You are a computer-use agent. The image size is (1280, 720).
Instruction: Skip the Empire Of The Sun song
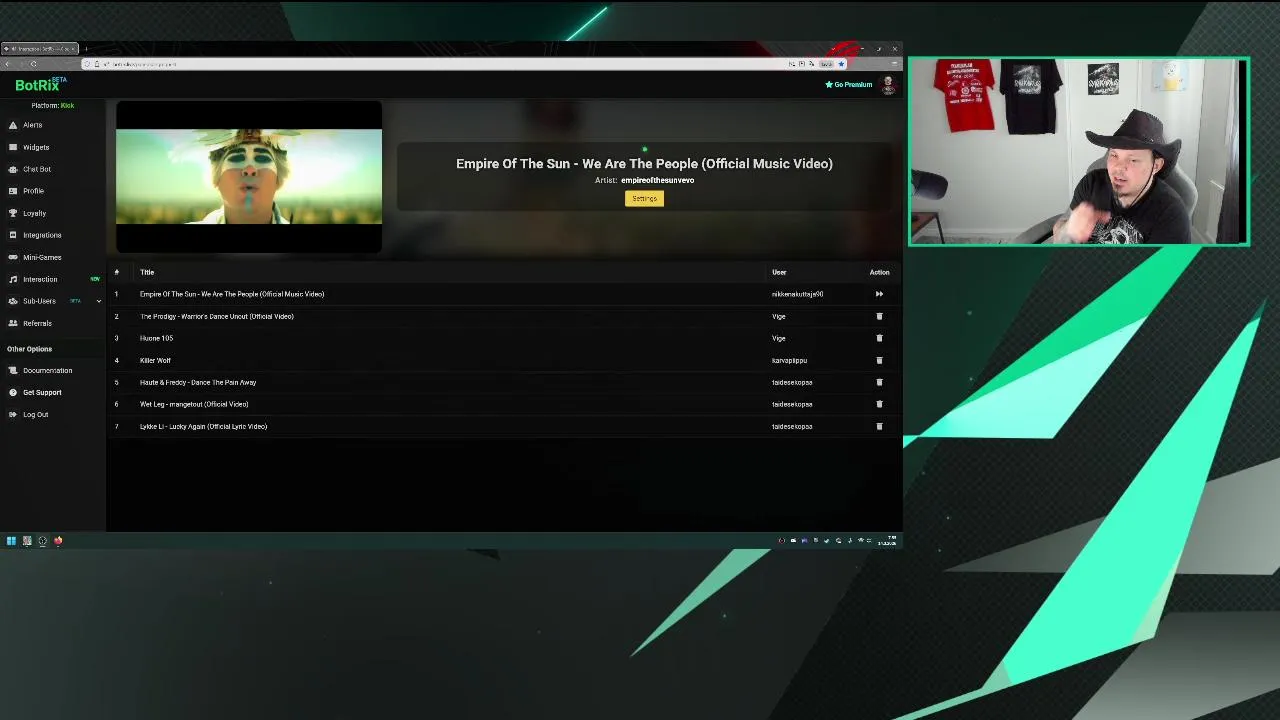[x=879, y=294]
